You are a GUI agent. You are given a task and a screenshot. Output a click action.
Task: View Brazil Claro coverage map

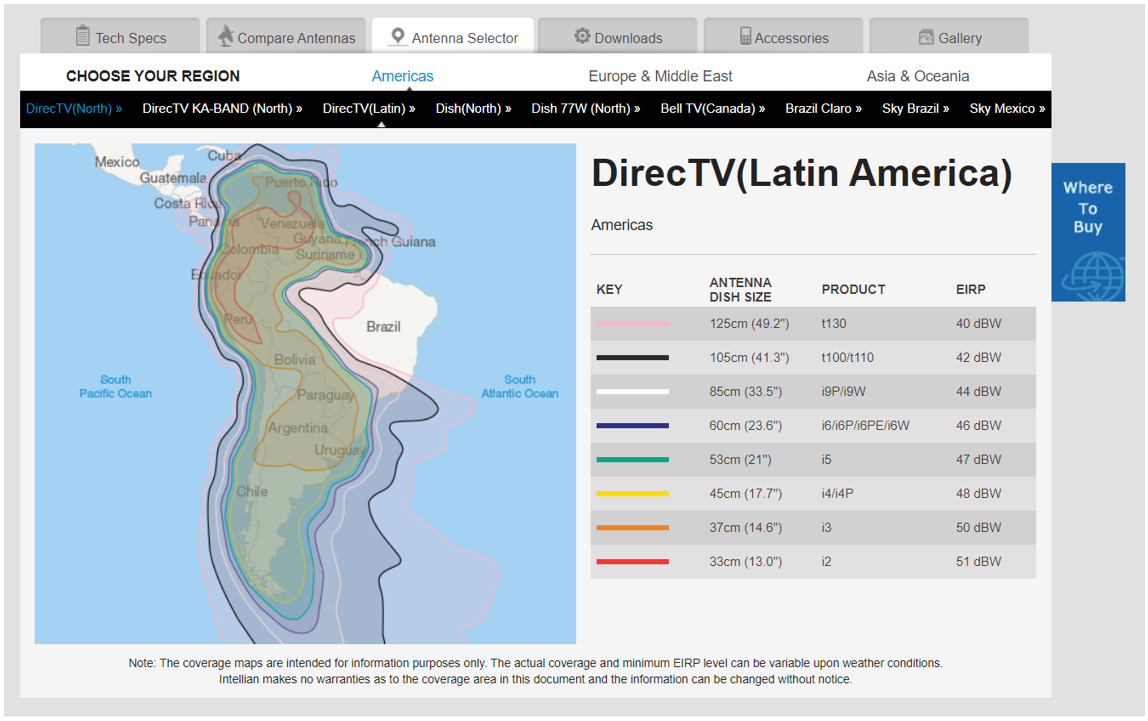point(824,108)
